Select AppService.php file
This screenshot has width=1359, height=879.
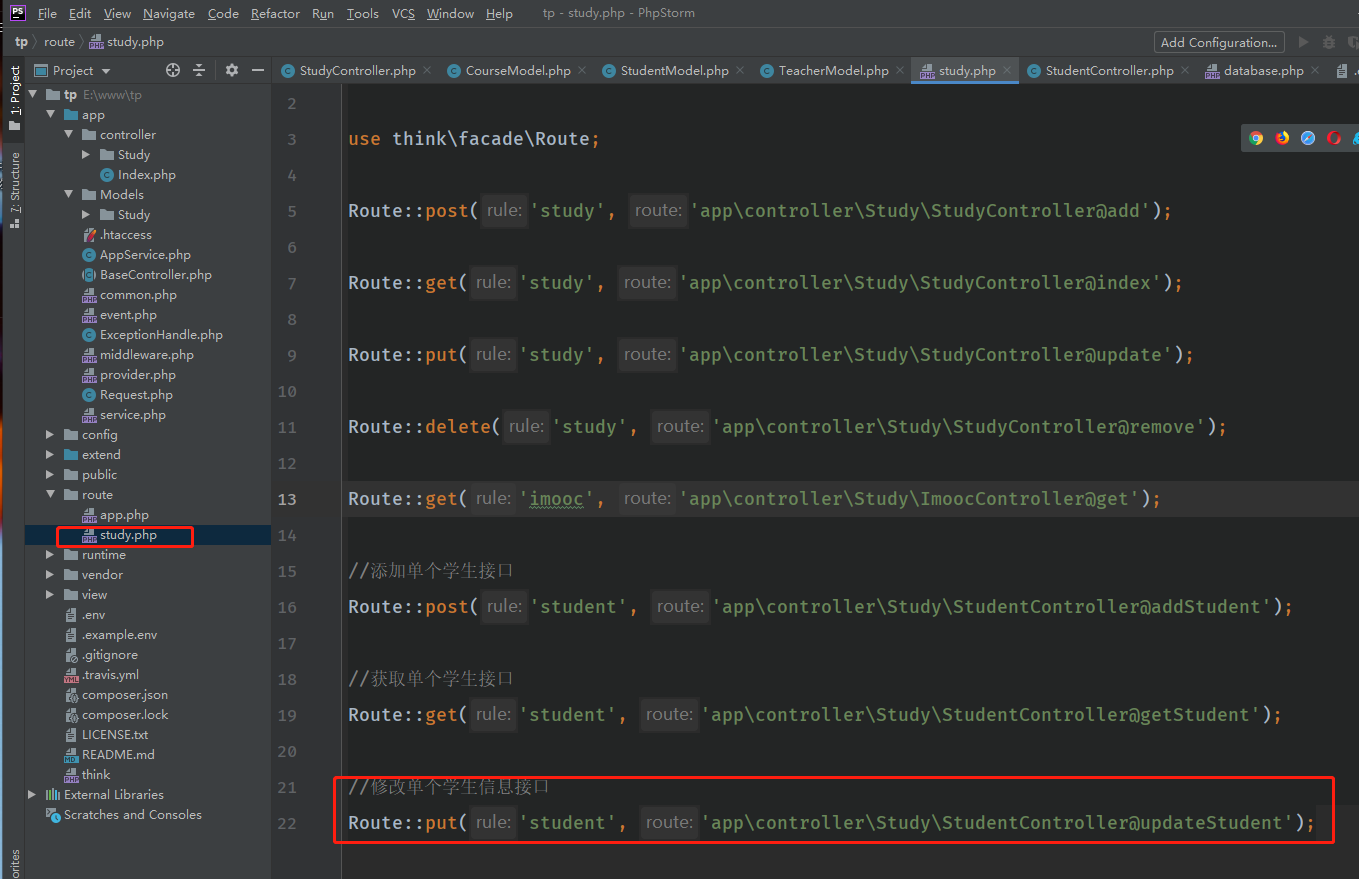(145, 254)
